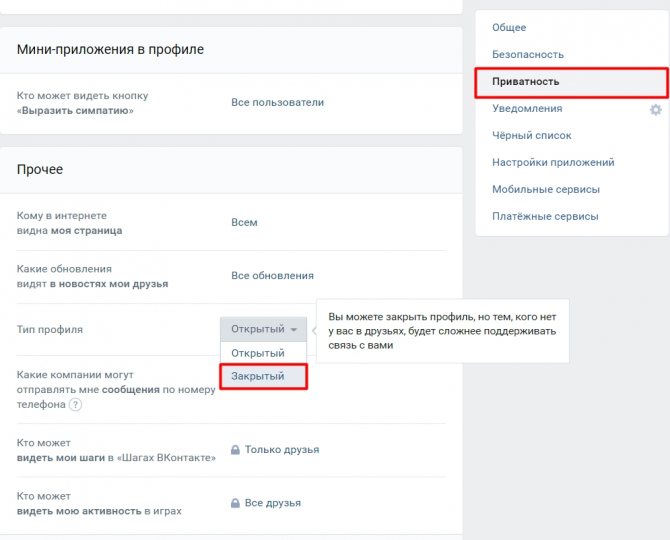Change Только друзья steps visibility setting

pos(282,449)
